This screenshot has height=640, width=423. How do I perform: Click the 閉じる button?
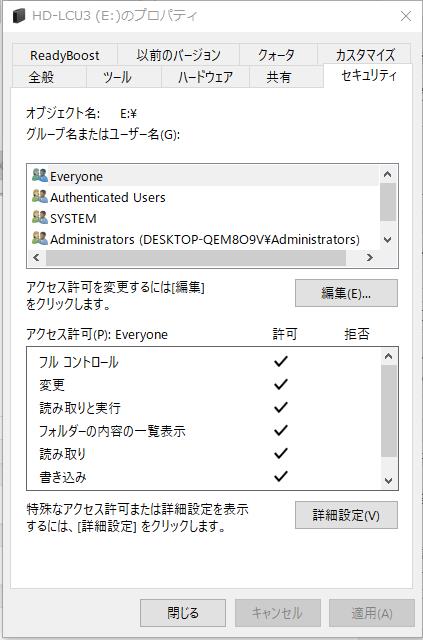click(x=183, y=613)
